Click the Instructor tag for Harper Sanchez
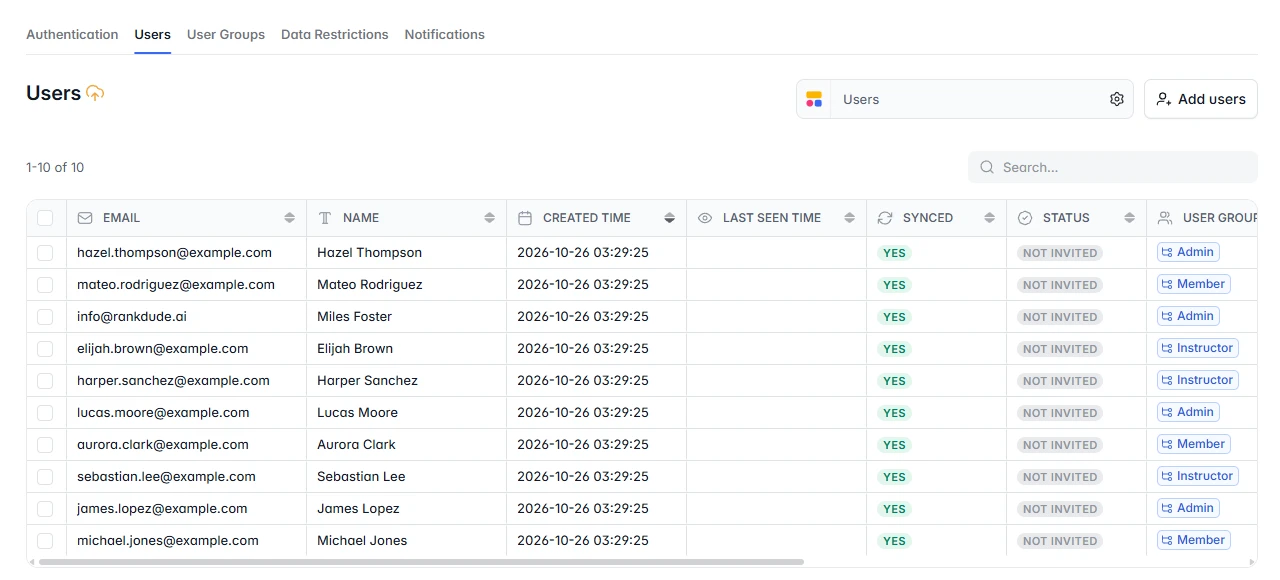This screenshot has height=580, width=1280. tap(1198, 380)
